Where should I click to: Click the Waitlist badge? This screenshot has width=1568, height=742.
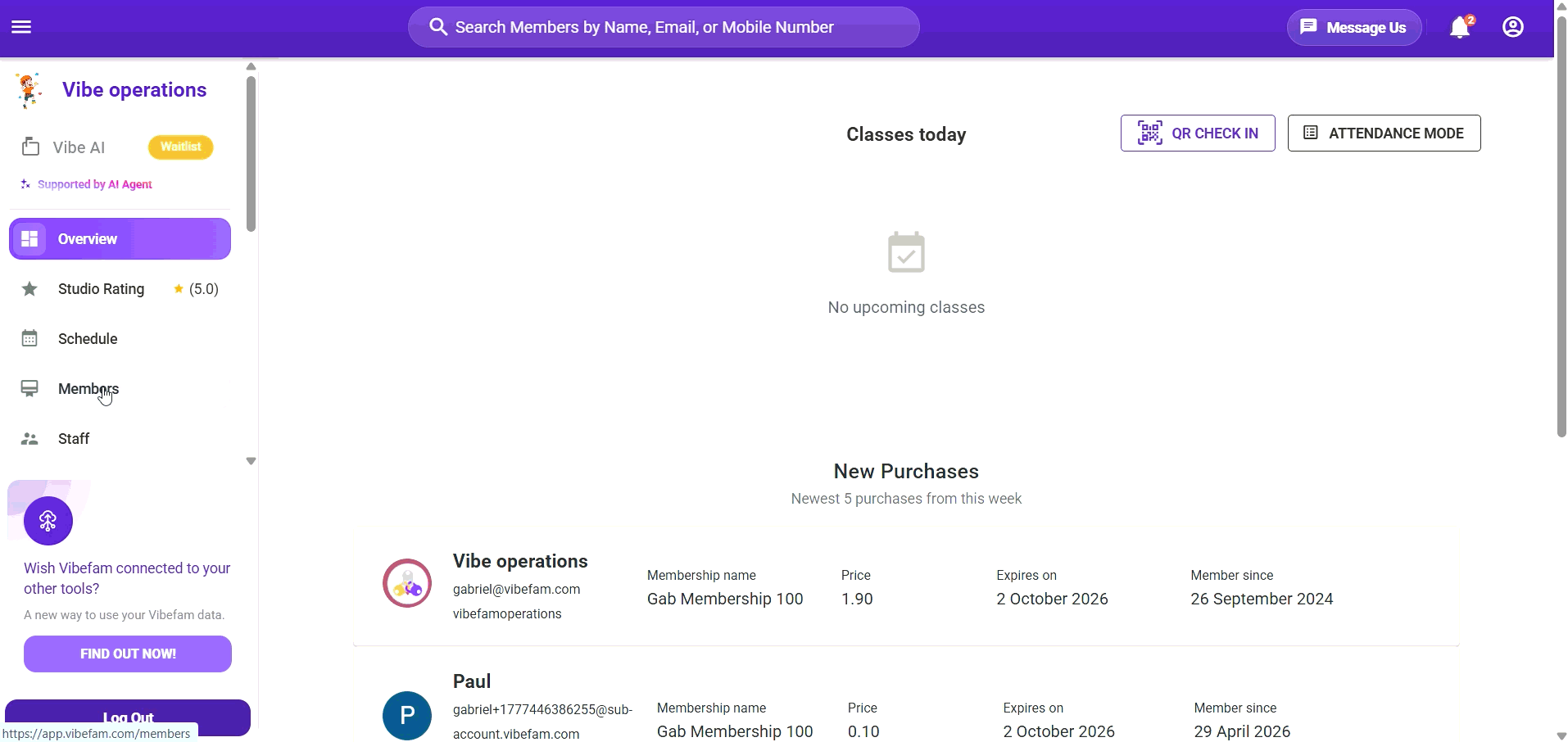click(181, 147)
